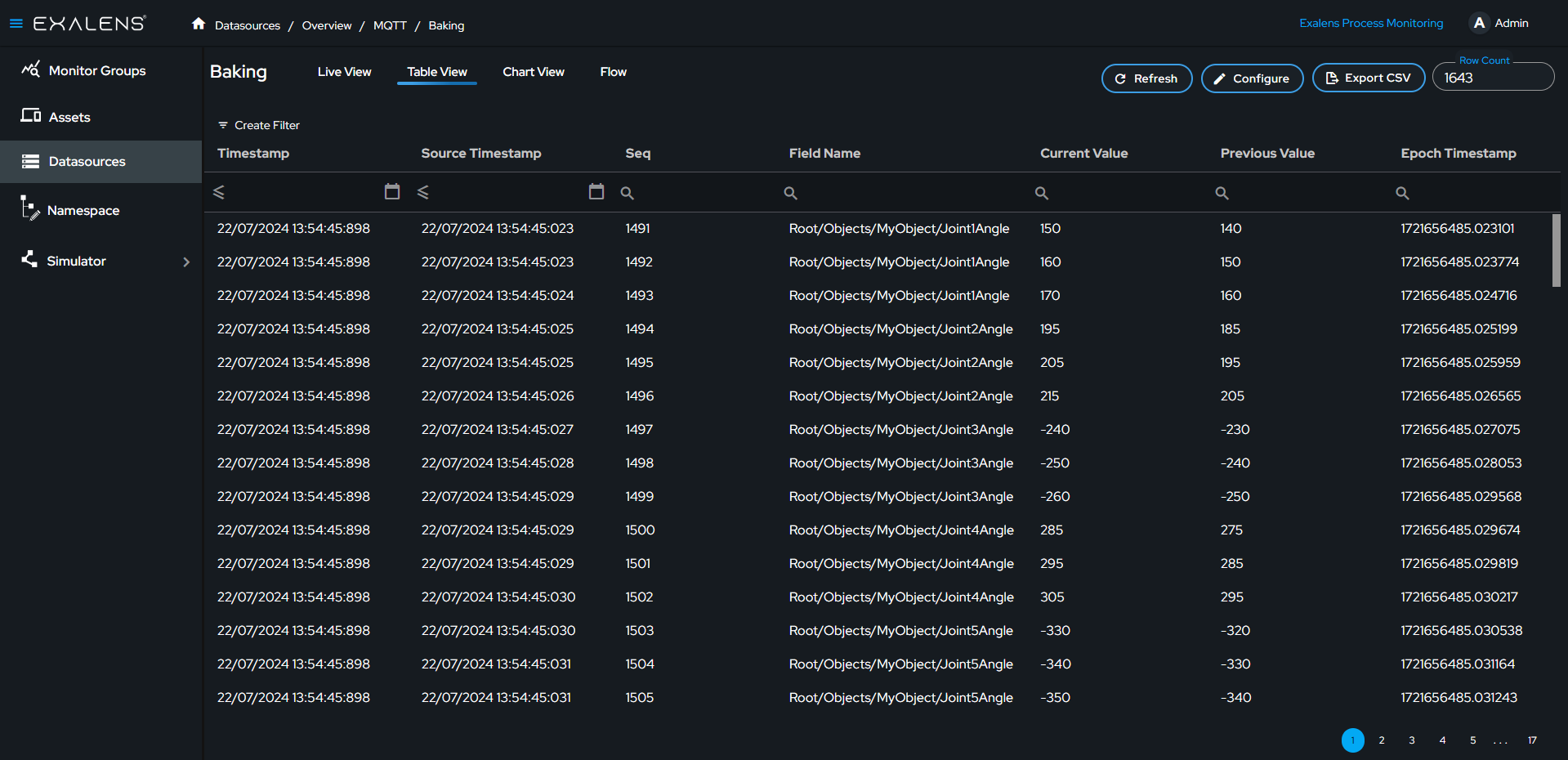Change Source Timestamp filter comparison operator
Image resolution: width=1568 pixels, height=760 pixels.
(423, 192)
